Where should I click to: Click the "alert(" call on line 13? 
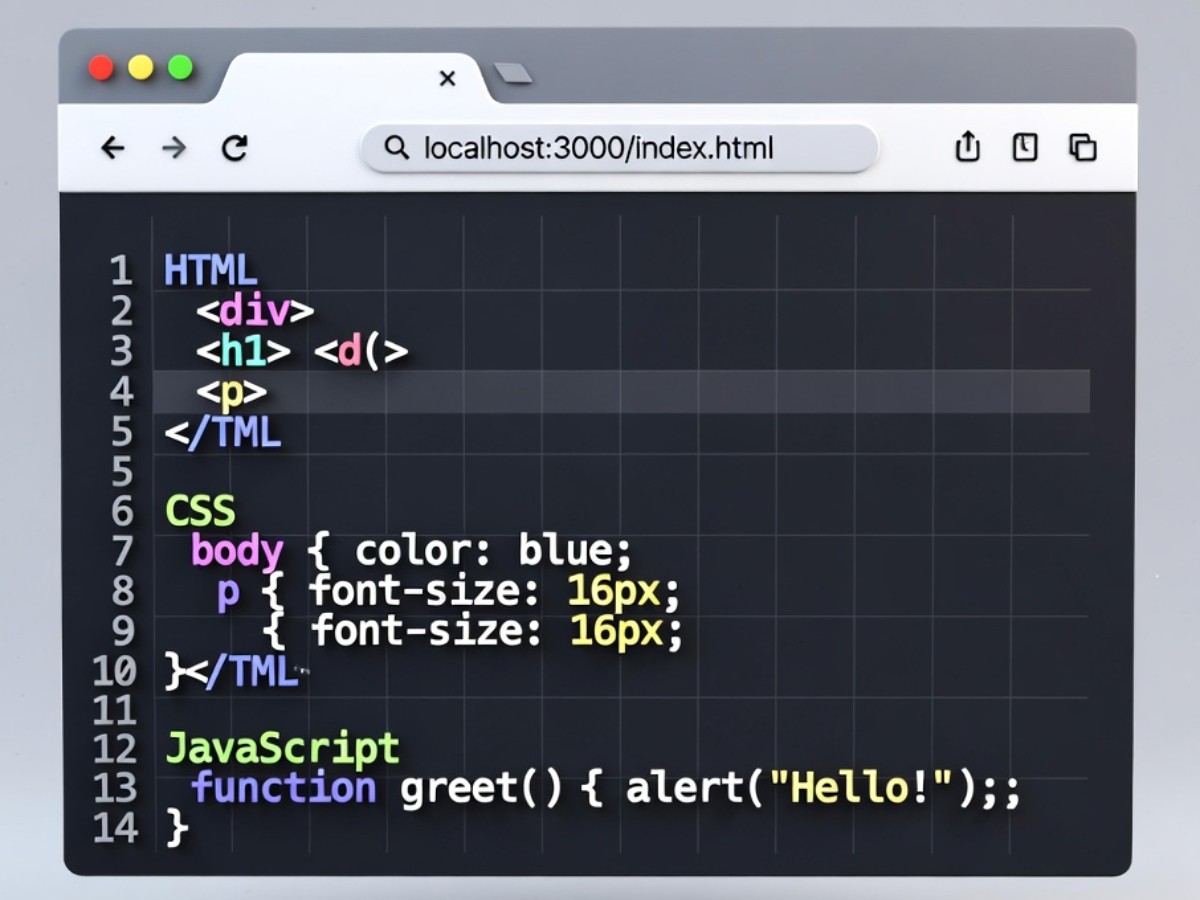point(697,788)
